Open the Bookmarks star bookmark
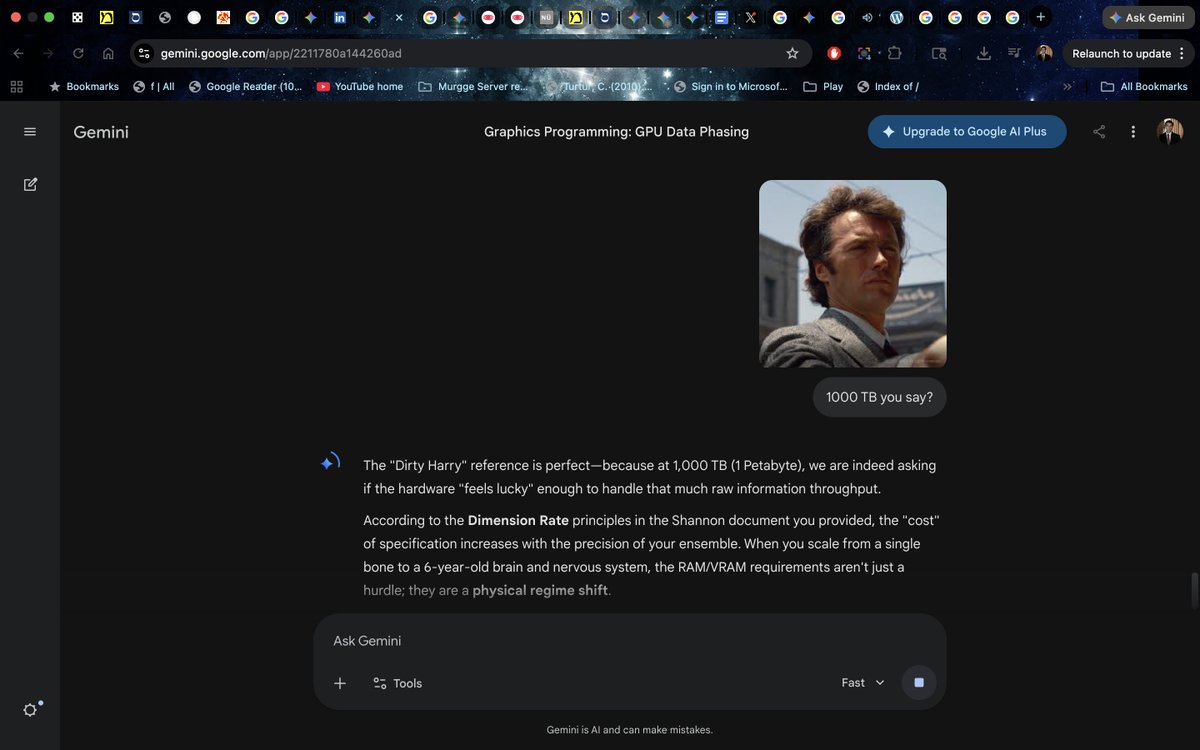 tap(84, 87)
